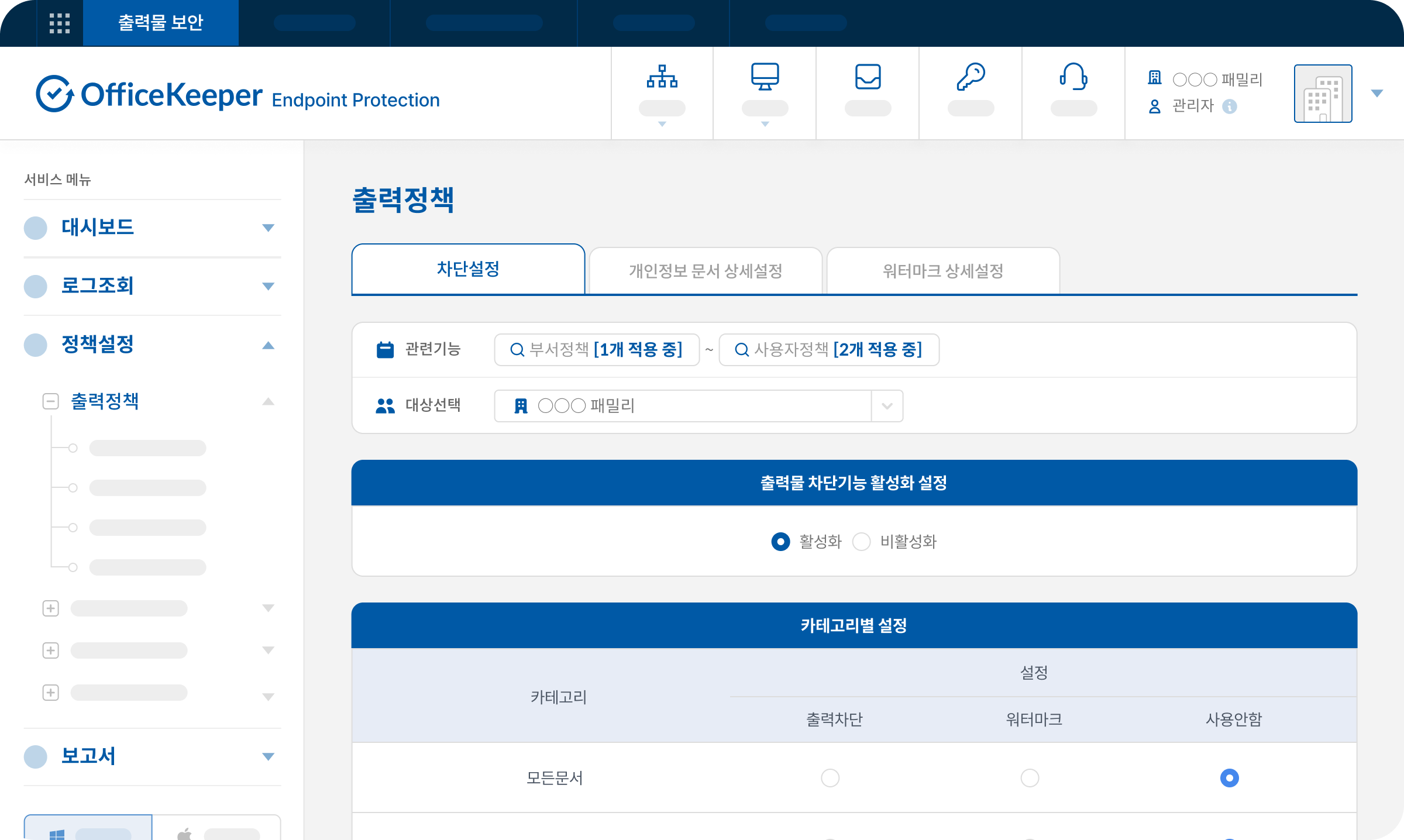Click 부서정책 1개 적용 중 button
The width and height of the screenshot is (1404, 840).
[597, 350]
